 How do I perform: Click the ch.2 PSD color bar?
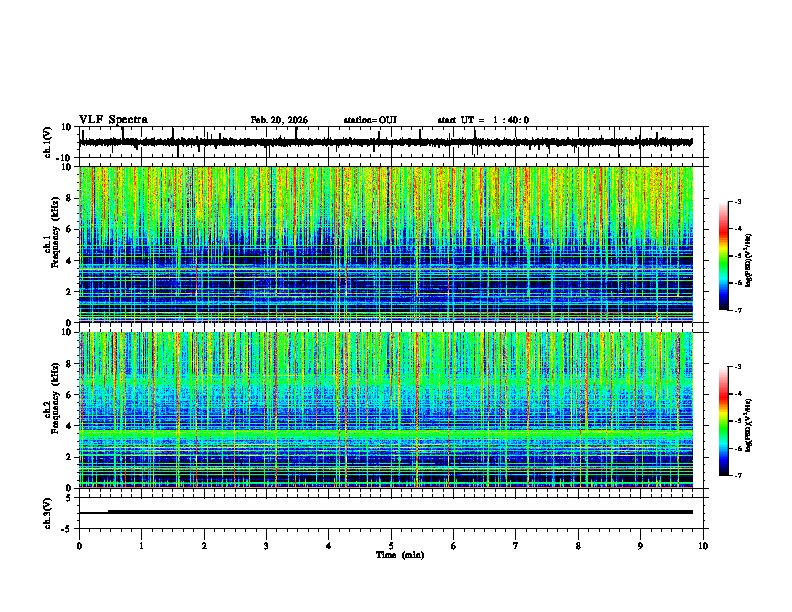[724, 421]
